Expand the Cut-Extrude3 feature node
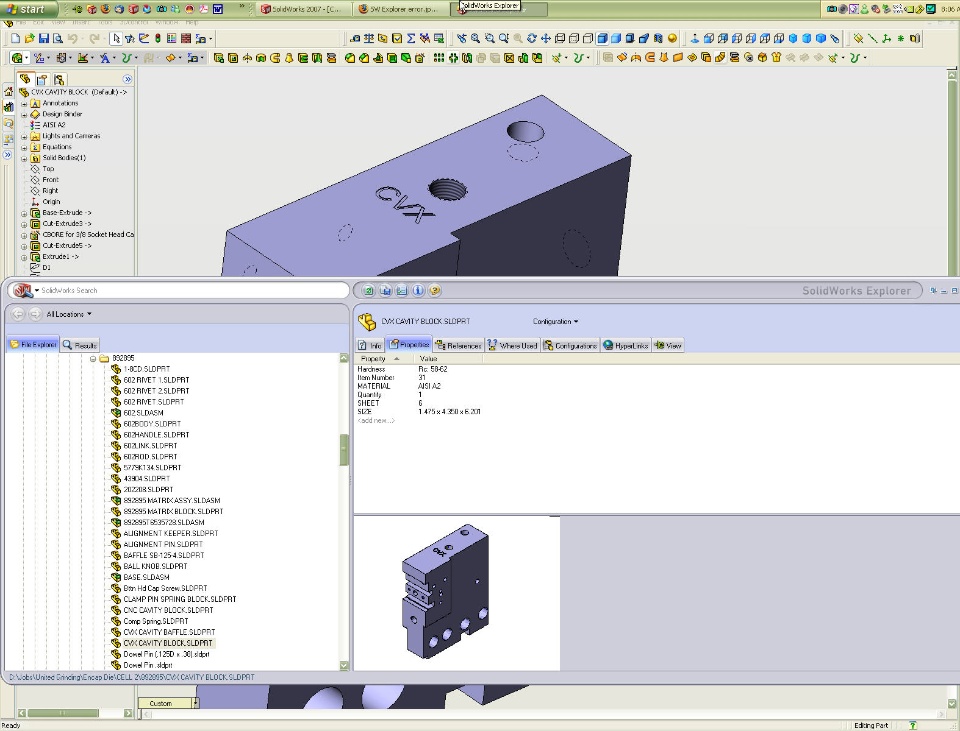Viewport: 960px width, 731px height. [x=24, y=224]
